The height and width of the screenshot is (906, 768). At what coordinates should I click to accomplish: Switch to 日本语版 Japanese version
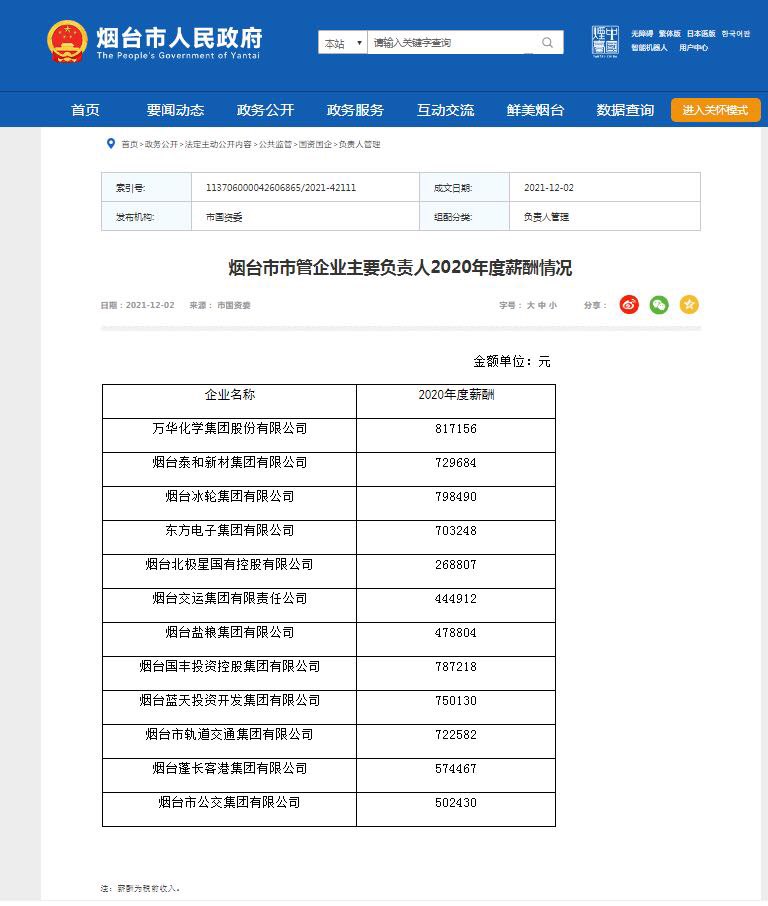[701, 34]
